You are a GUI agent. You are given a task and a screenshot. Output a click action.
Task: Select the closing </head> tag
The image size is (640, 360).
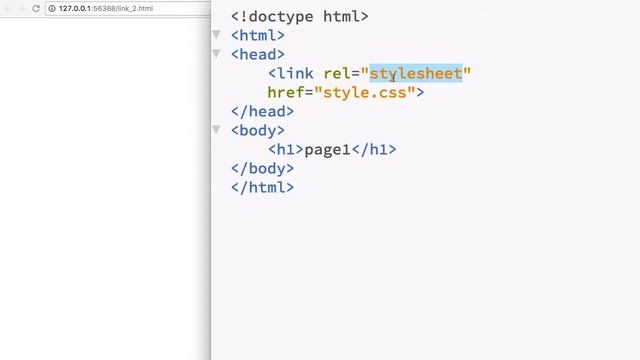pos(262,111)
